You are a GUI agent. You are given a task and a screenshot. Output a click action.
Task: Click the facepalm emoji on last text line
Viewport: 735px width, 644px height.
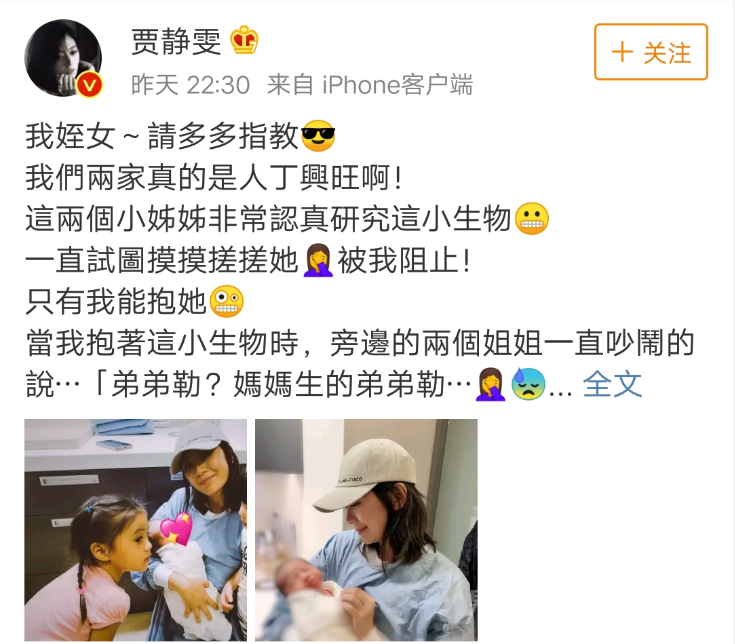(490, 384)
